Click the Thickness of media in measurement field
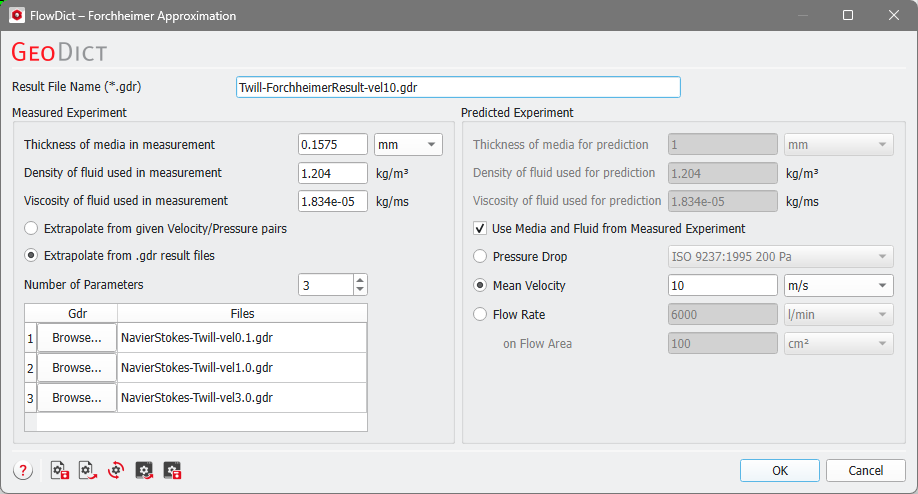Image resolution: width=918 pixels, height=494 pixels. point(333,145)
